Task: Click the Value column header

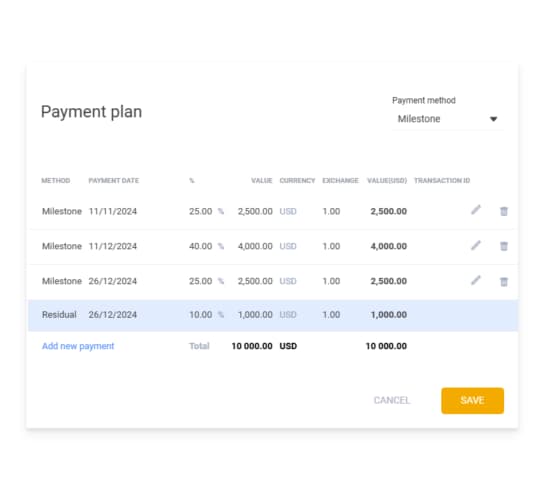Action: click(x=262, y=180)
